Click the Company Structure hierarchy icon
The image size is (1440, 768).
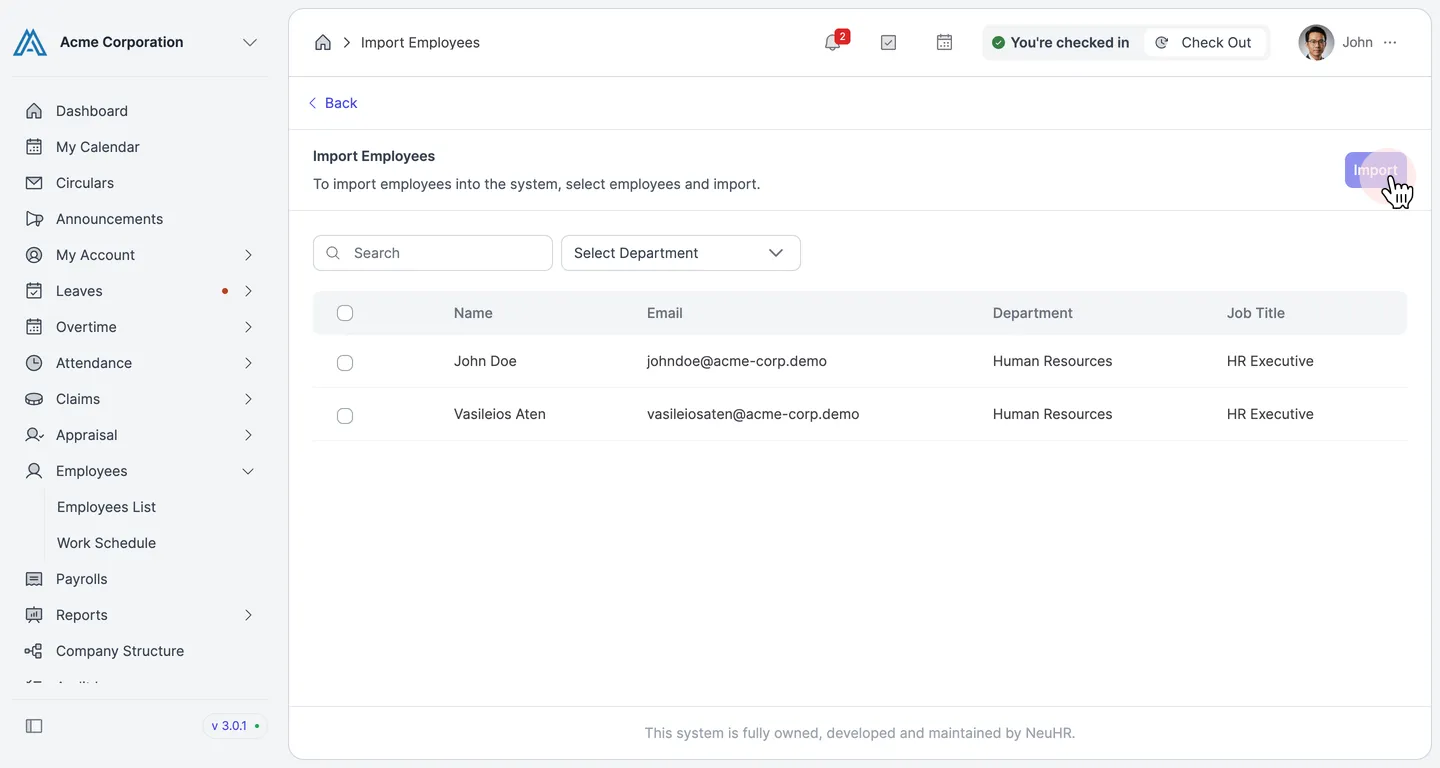coord(34,651)
